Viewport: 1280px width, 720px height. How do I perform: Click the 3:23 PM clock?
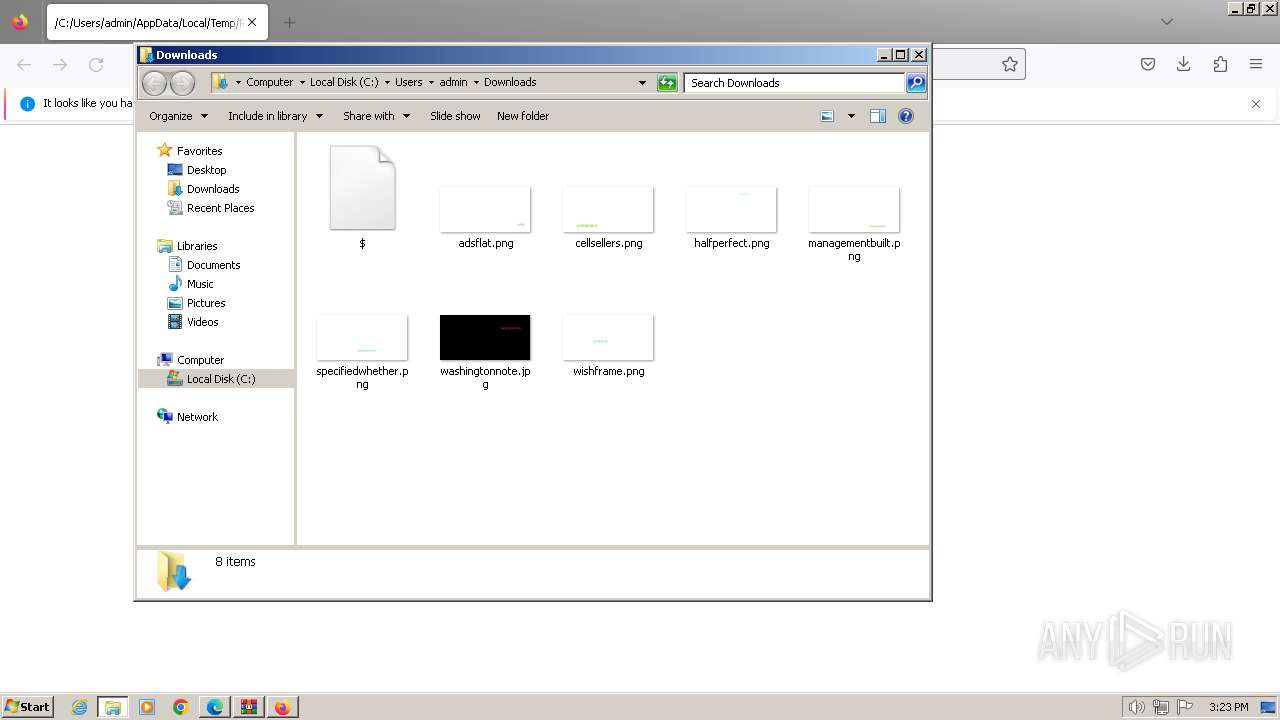pos(1228,707)
